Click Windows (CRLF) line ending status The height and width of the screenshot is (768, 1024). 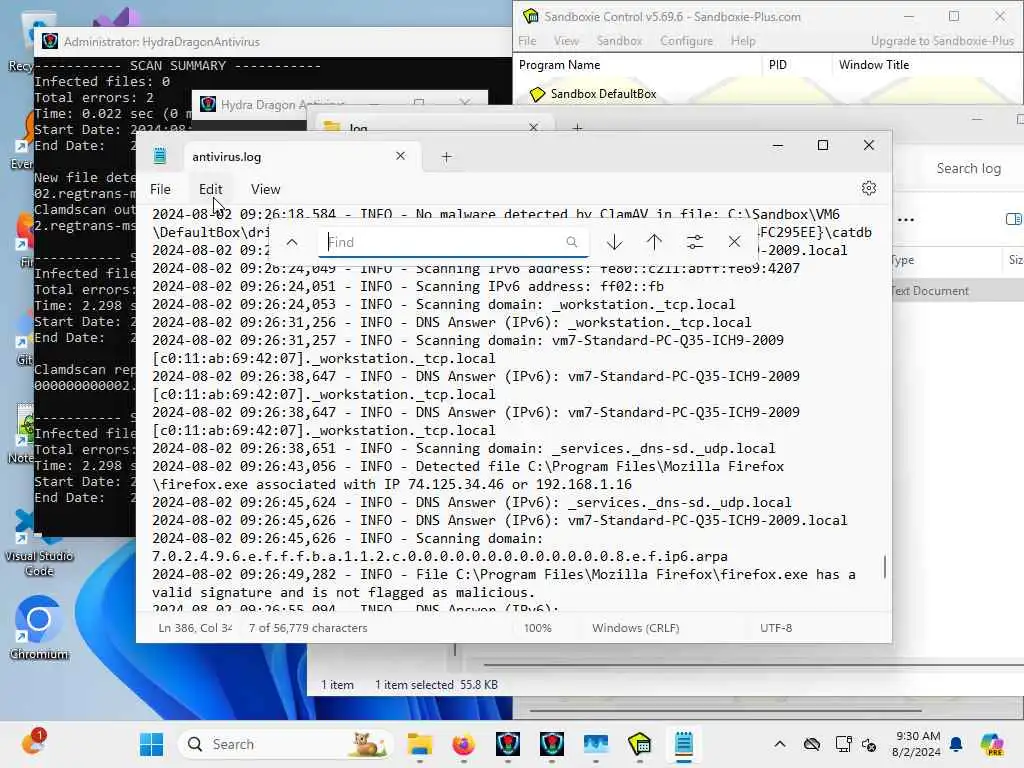pyautogui.click(x=635, y=628)
